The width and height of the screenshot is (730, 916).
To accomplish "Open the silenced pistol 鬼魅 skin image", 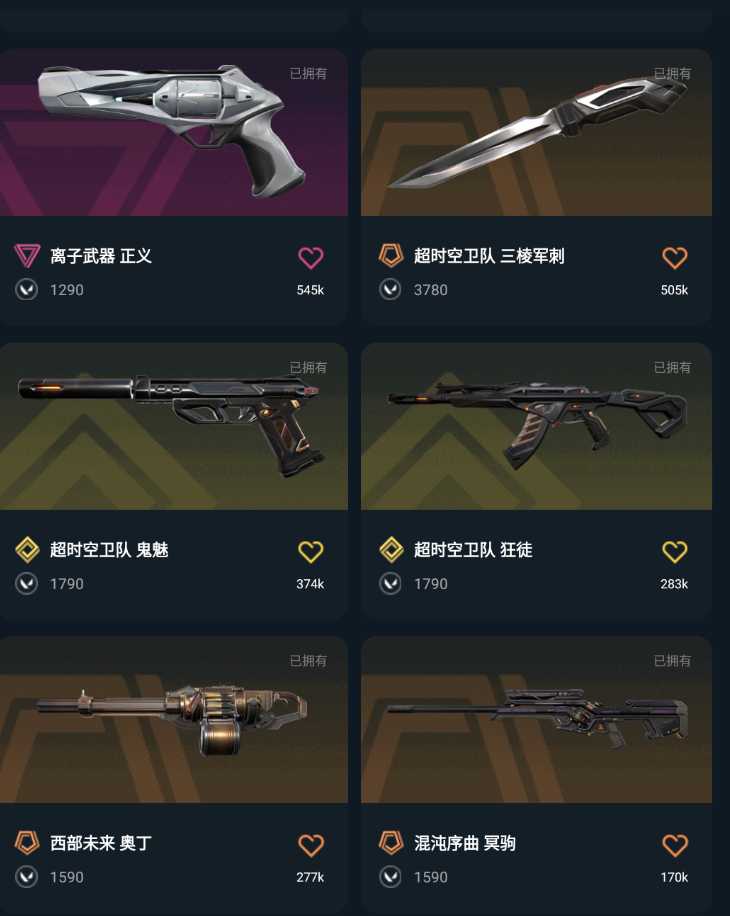I will coord(173,426).
